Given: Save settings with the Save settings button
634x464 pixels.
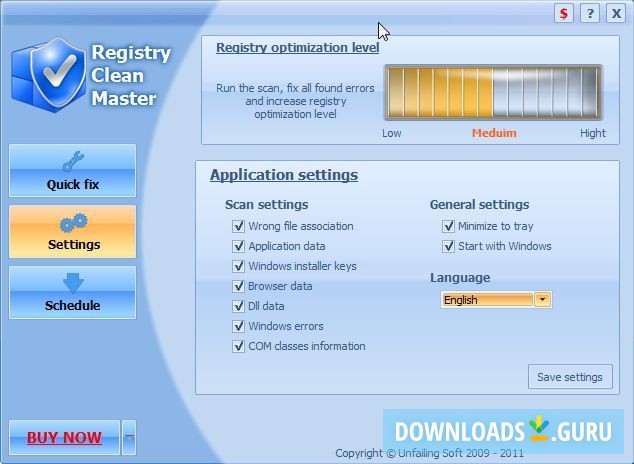Looking at the screenshot, I should 570,377.
